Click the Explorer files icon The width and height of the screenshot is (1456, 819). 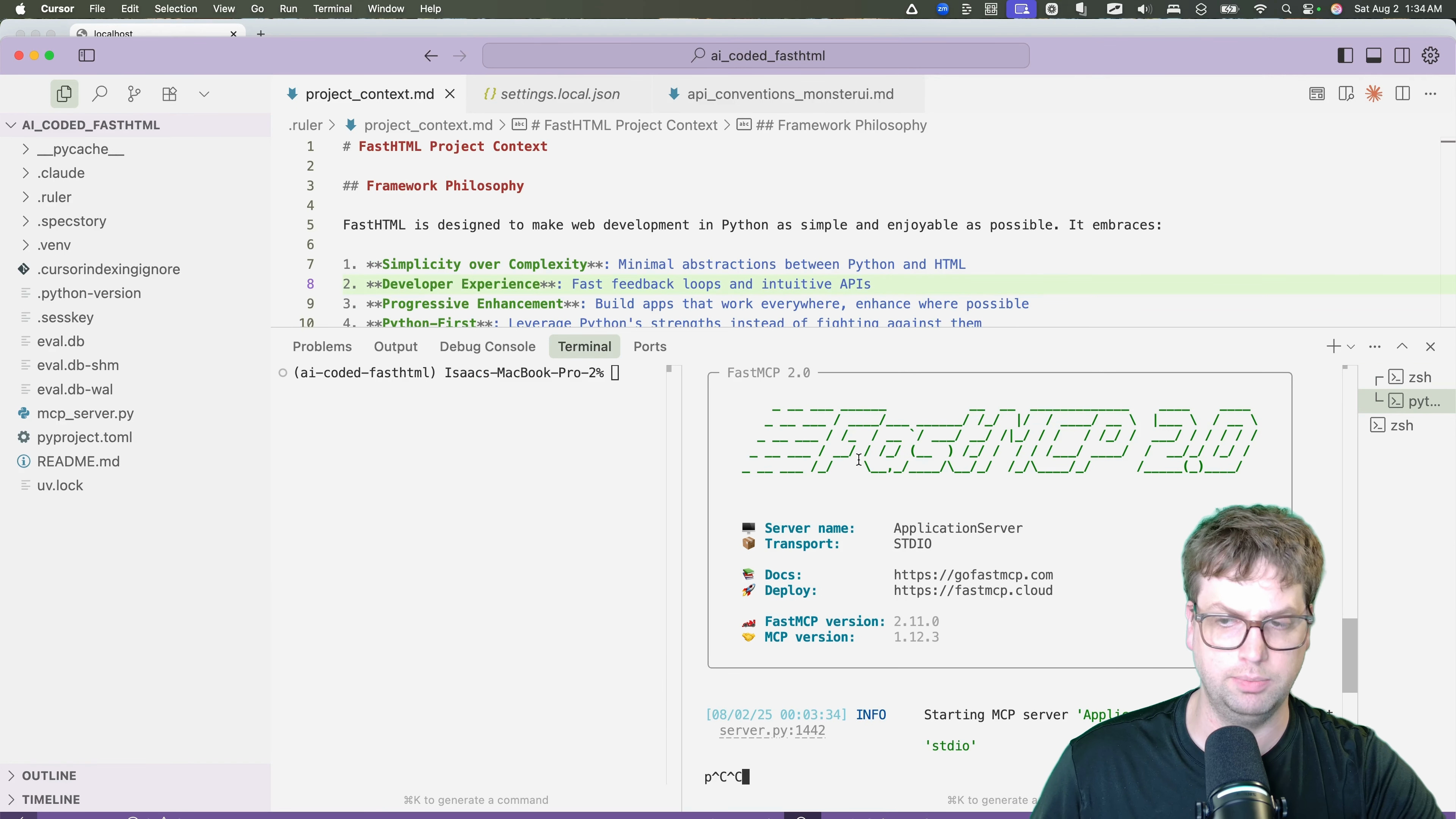click(64, 94)
